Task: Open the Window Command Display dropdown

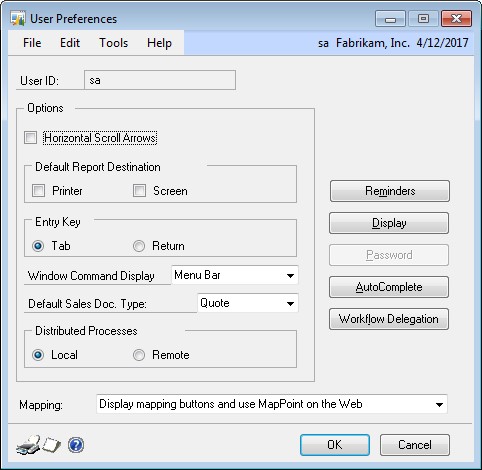Action: 235,275
